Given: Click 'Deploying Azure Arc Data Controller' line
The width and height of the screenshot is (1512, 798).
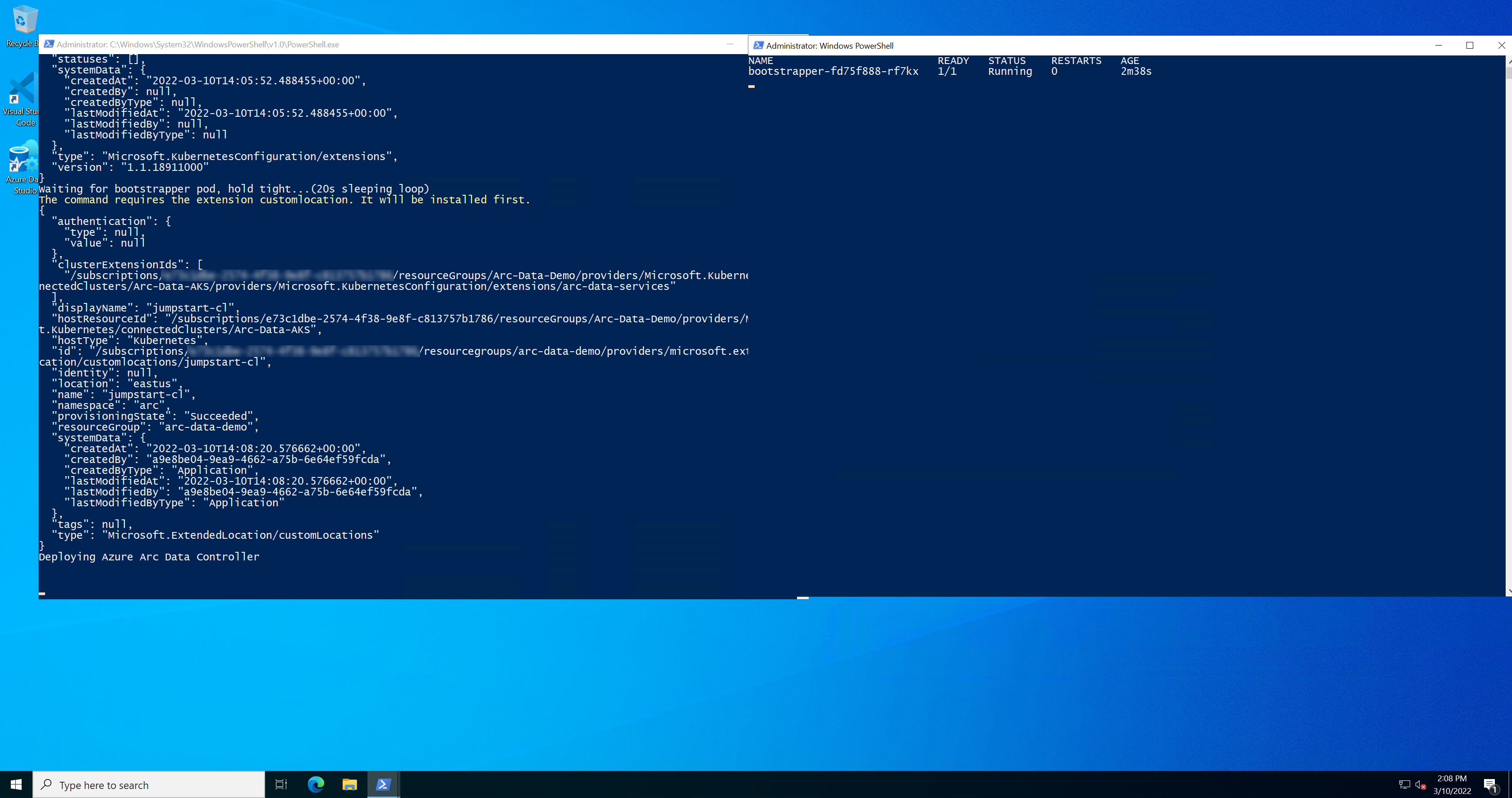Looking at the screenshot, I should (x=149, y=557).
